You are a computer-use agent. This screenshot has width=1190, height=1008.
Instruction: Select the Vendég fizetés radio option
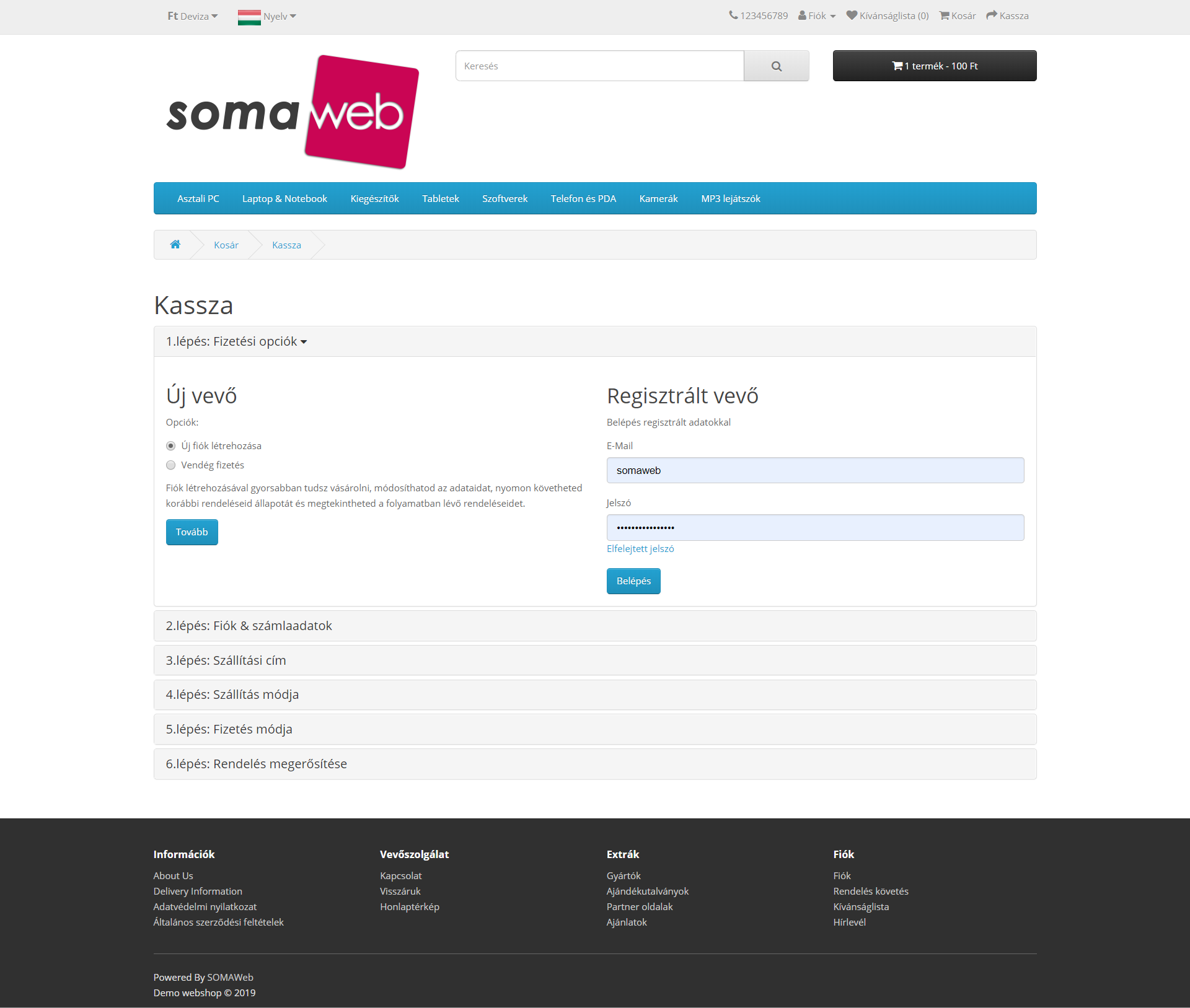point(171,465)
